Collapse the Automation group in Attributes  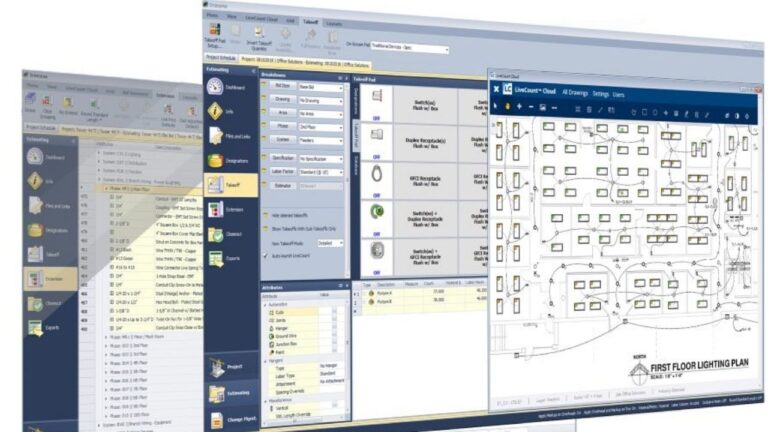click(x=266, y=304)
